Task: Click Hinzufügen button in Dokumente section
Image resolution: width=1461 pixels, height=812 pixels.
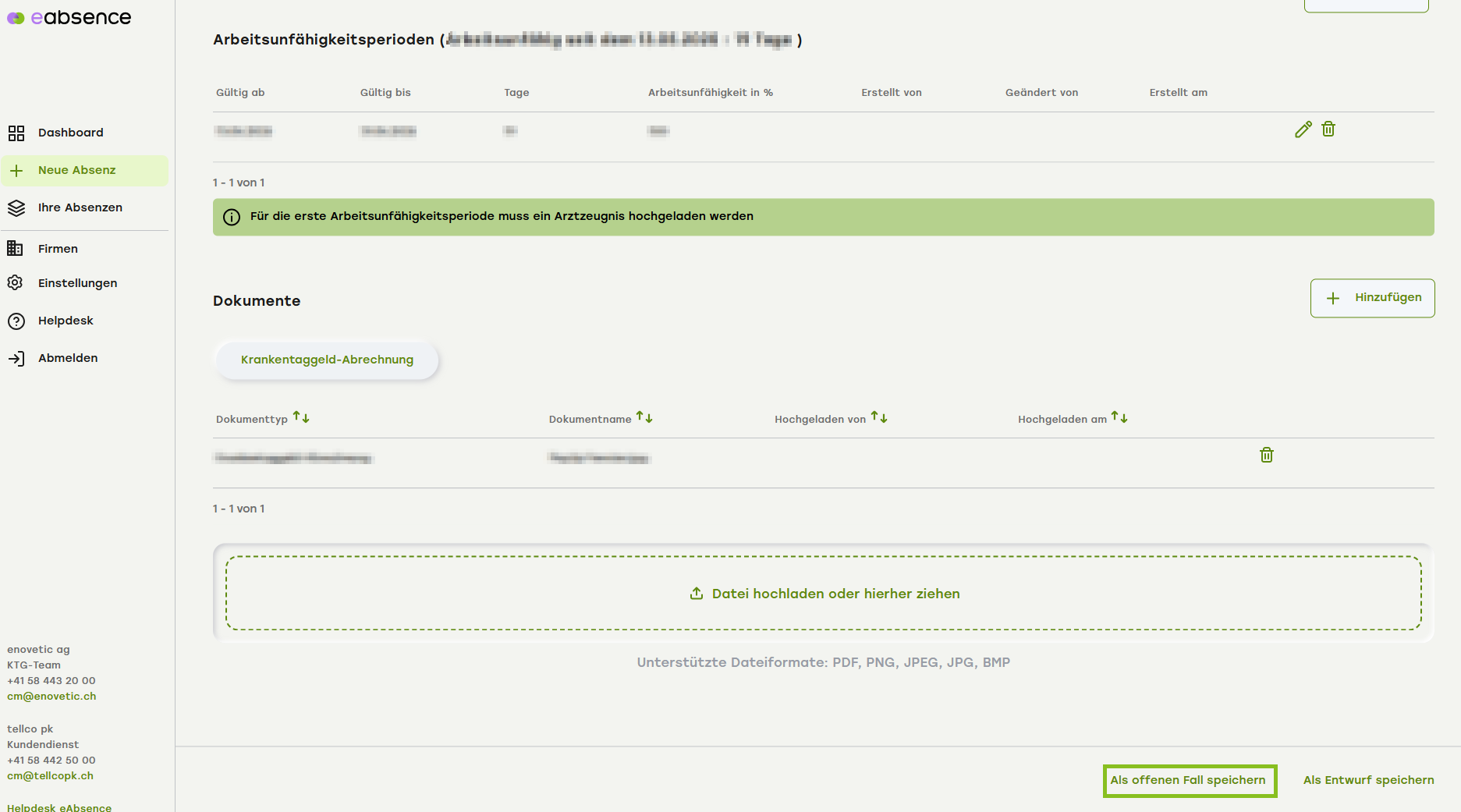Action: [1372, 298]
